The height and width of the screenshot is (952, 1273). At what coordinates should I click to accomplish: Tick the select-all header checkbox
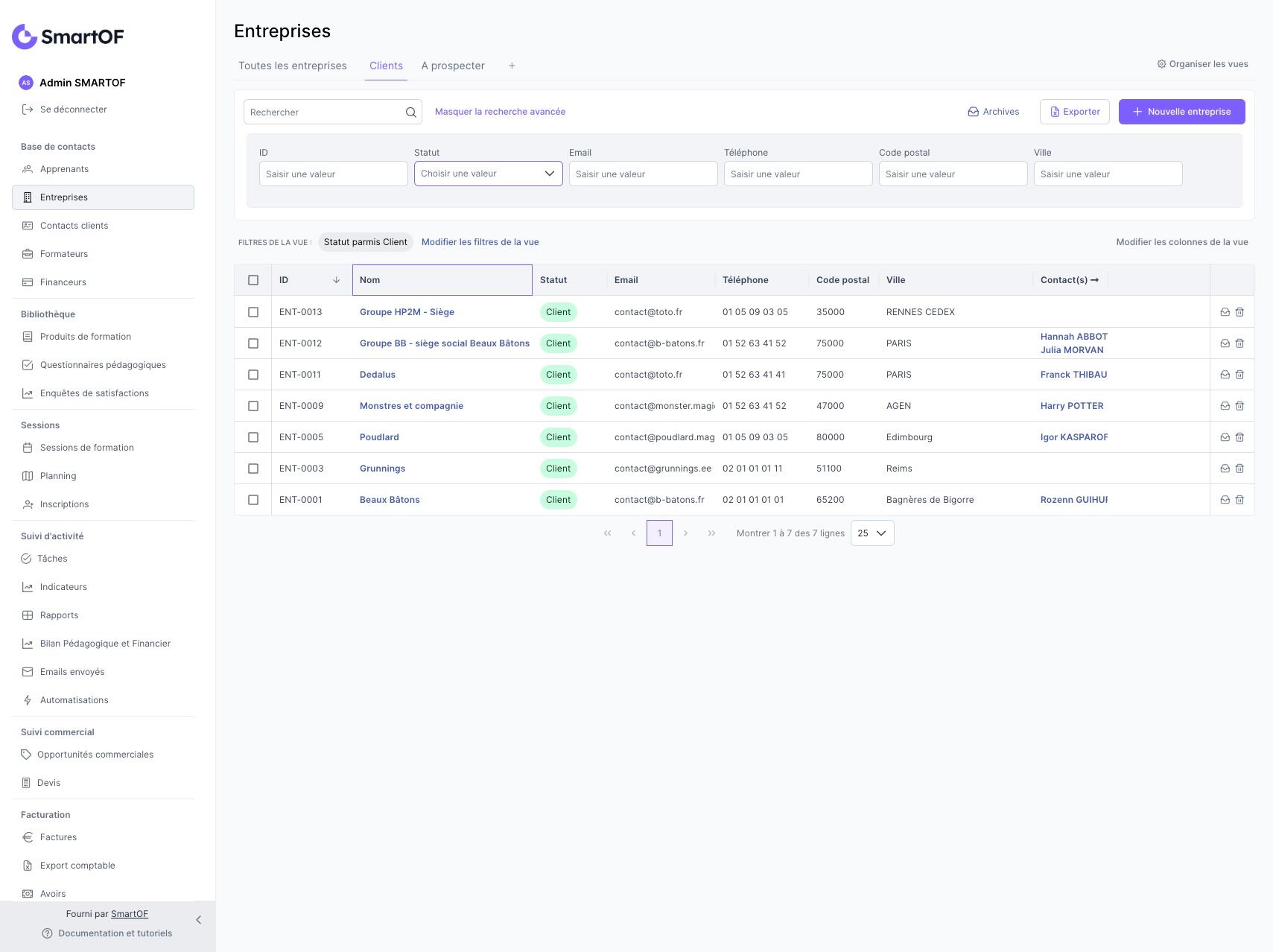[253, 280]
